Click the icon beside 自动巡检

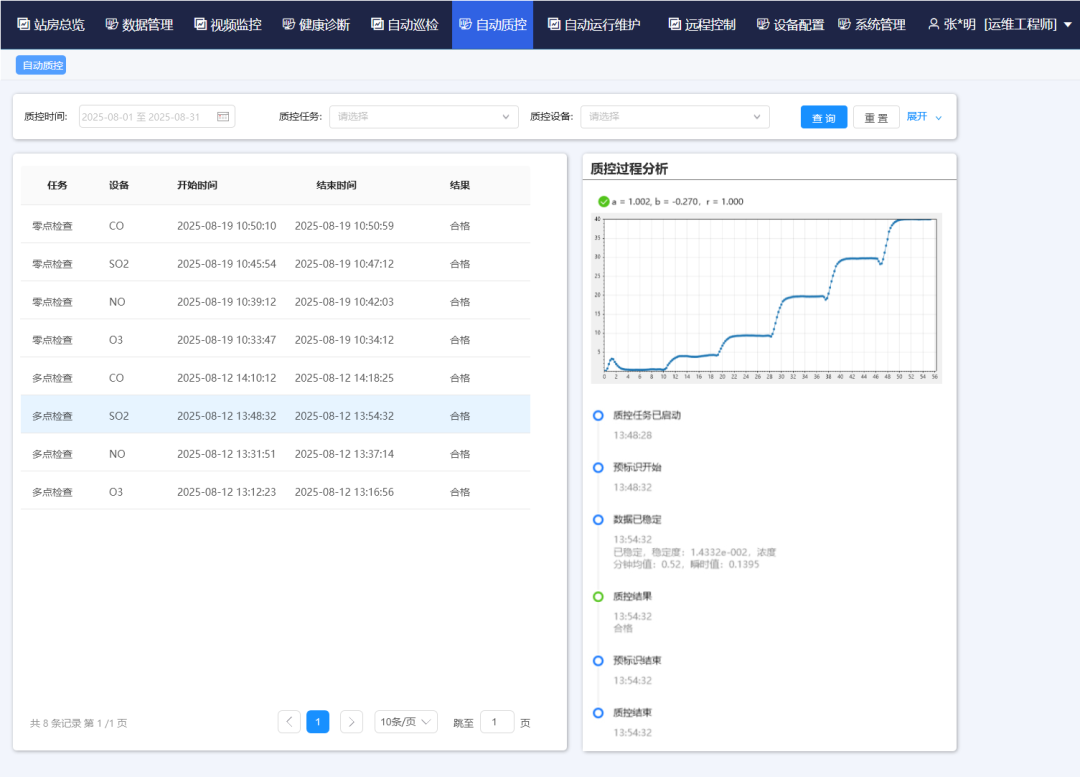pyautogui.click(x=377, y=24)
